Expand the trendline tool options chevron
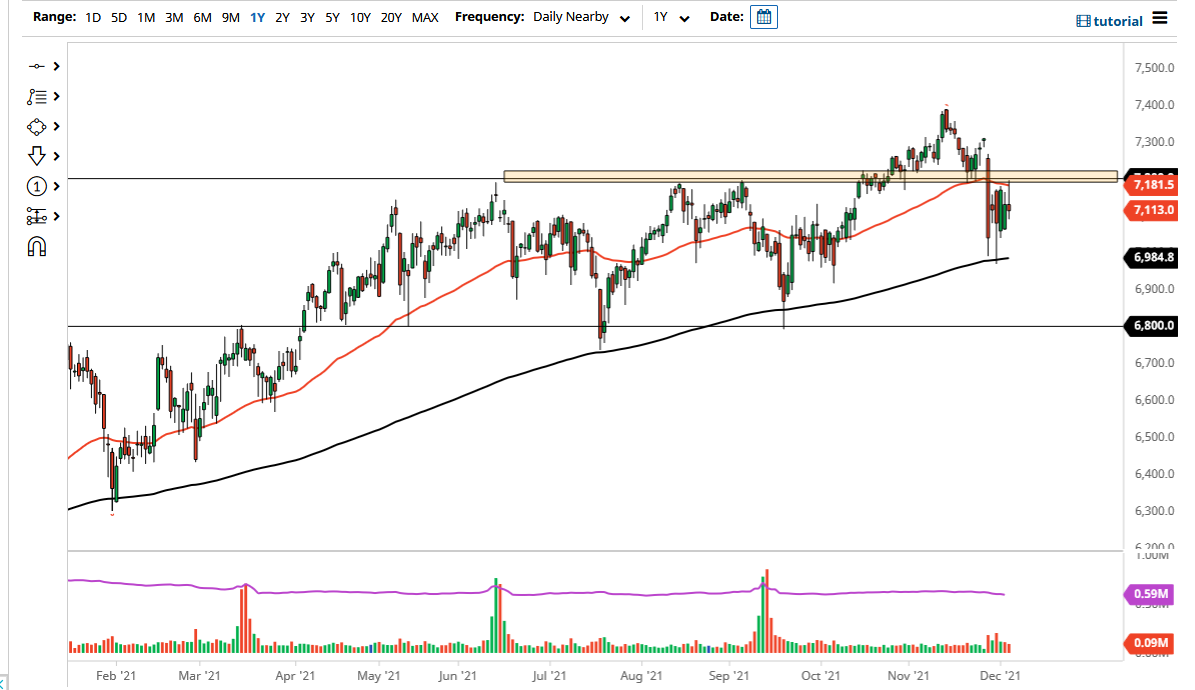Screen dimensions: 1195x690 click(x=57, y=66)
